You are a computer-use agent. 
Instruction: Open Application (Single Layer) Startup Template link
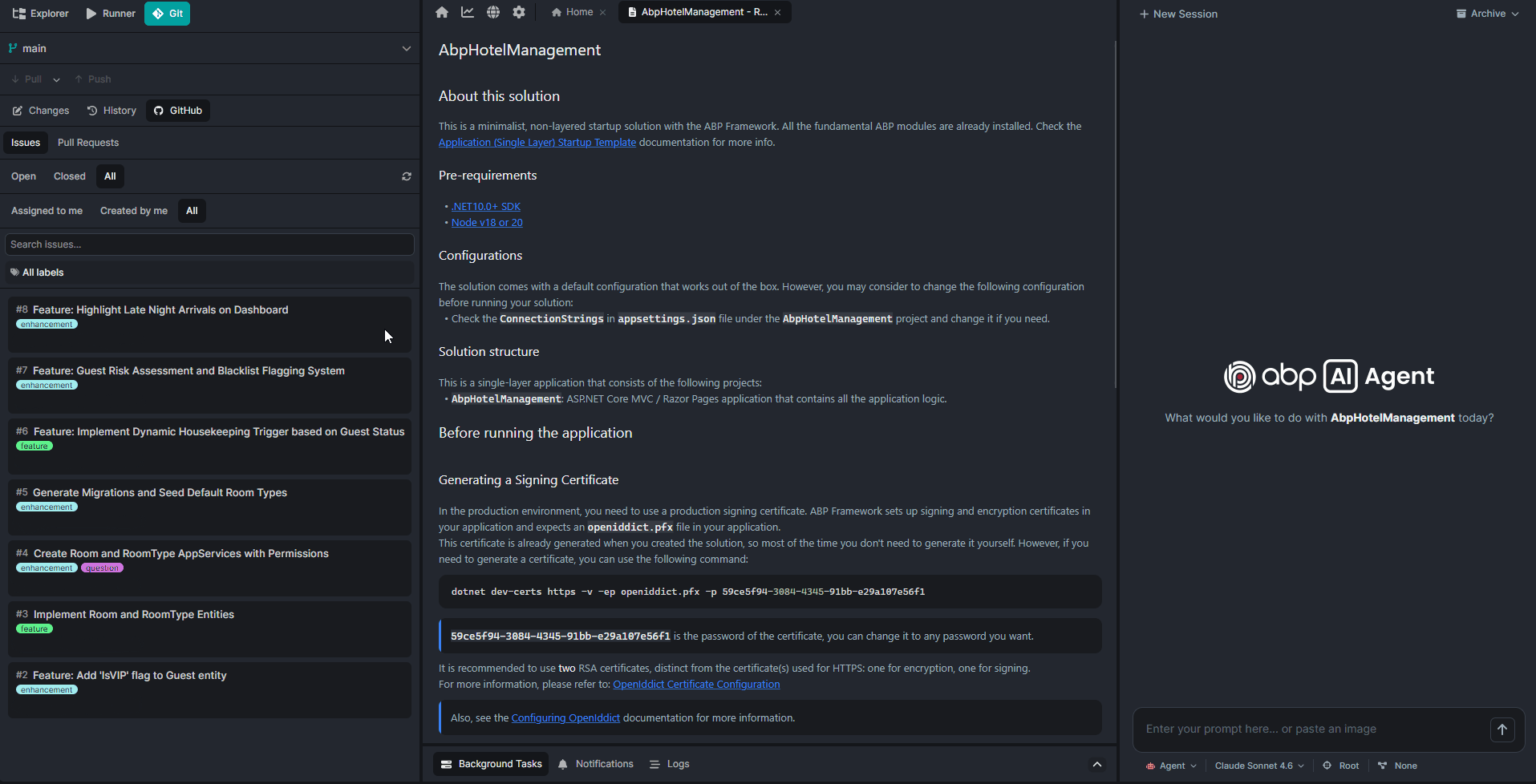537,143
